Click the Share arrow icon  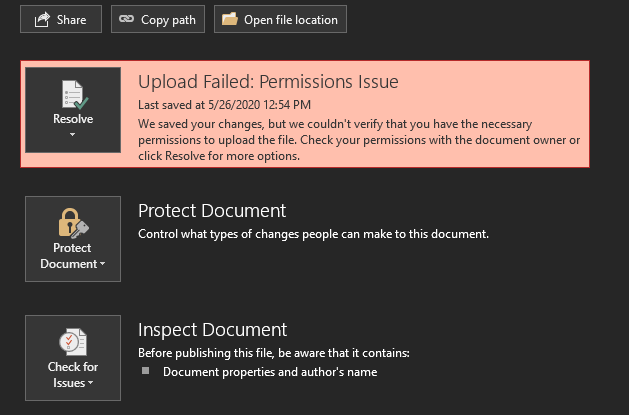[x=41, y=19]
